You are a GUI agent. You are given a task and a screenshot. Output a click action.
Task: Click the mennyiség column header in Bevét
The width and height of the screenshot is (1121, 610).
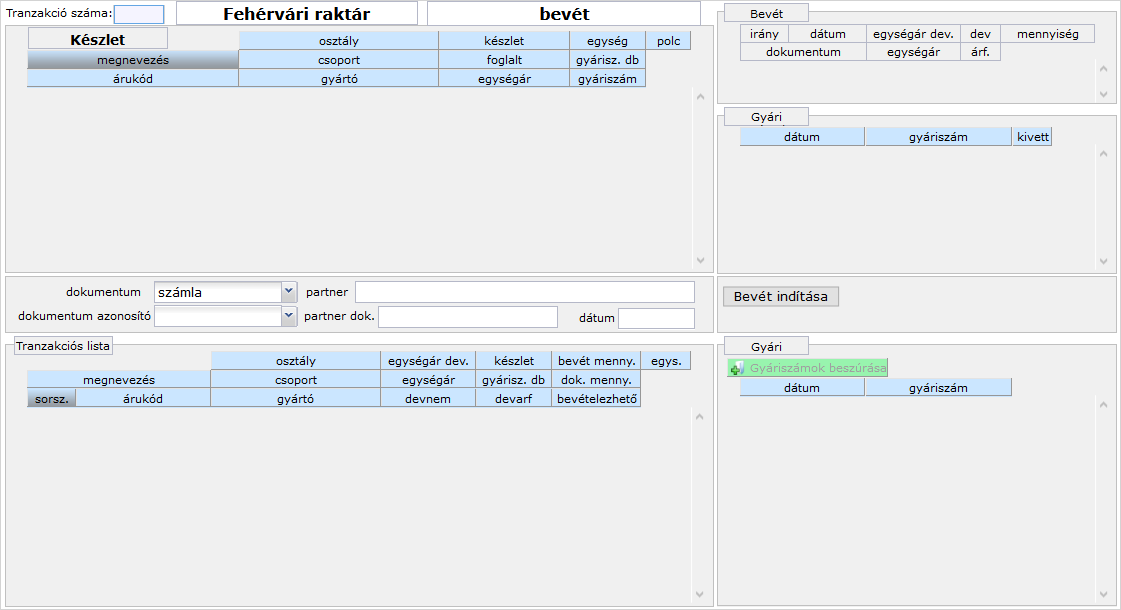coord(1047,34)
